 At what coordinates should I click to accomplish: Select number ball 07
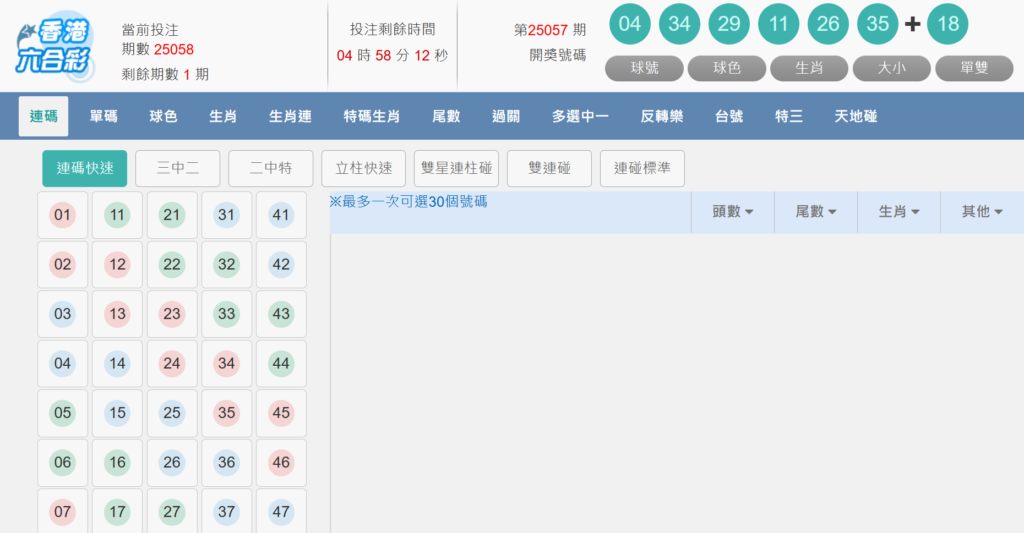[63, 511]
